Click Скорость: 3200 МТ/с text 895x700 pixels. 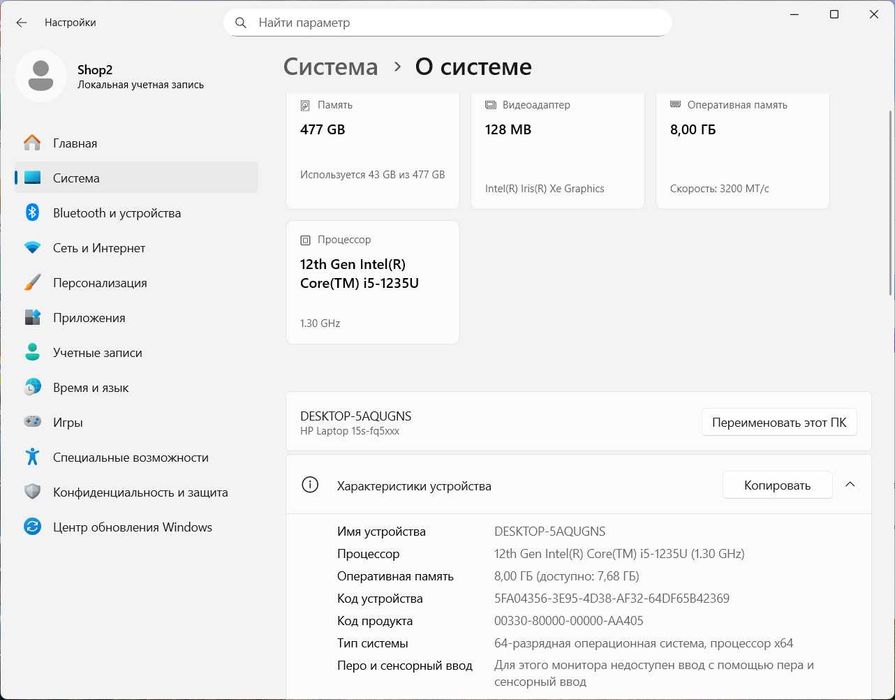click(x=719, y=188)
